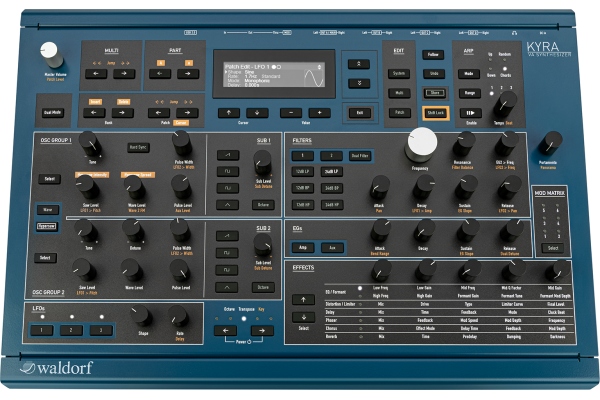Select the Wave oscillator mode button

tap(47, 210)
